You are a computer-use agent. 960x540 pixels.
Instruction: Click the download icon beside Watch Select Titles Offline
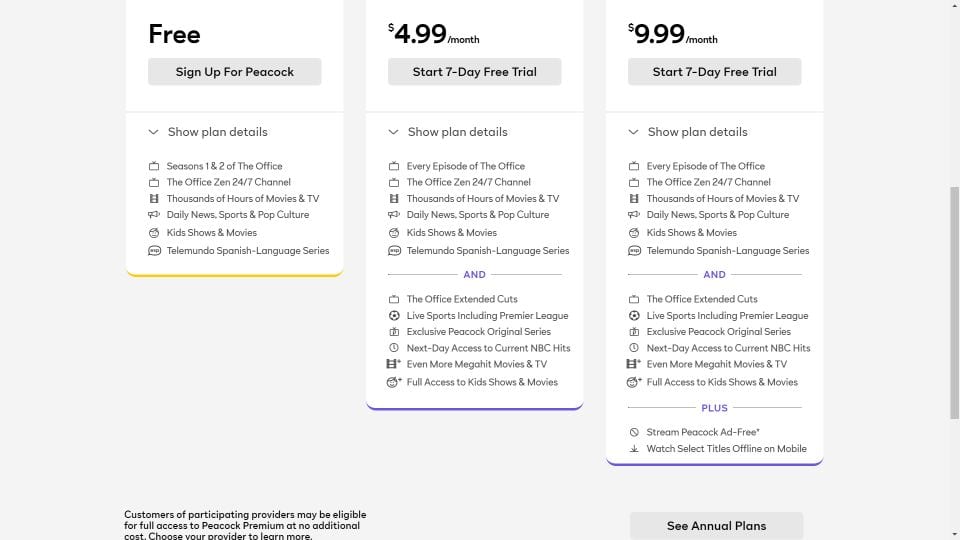tap(634, 449)
